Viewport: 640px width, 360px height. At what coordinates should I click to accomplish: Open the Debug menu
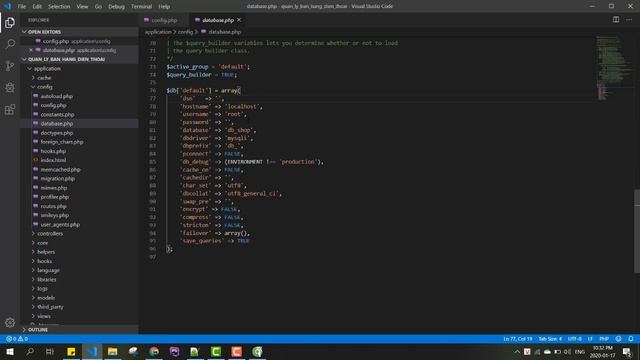116,7
